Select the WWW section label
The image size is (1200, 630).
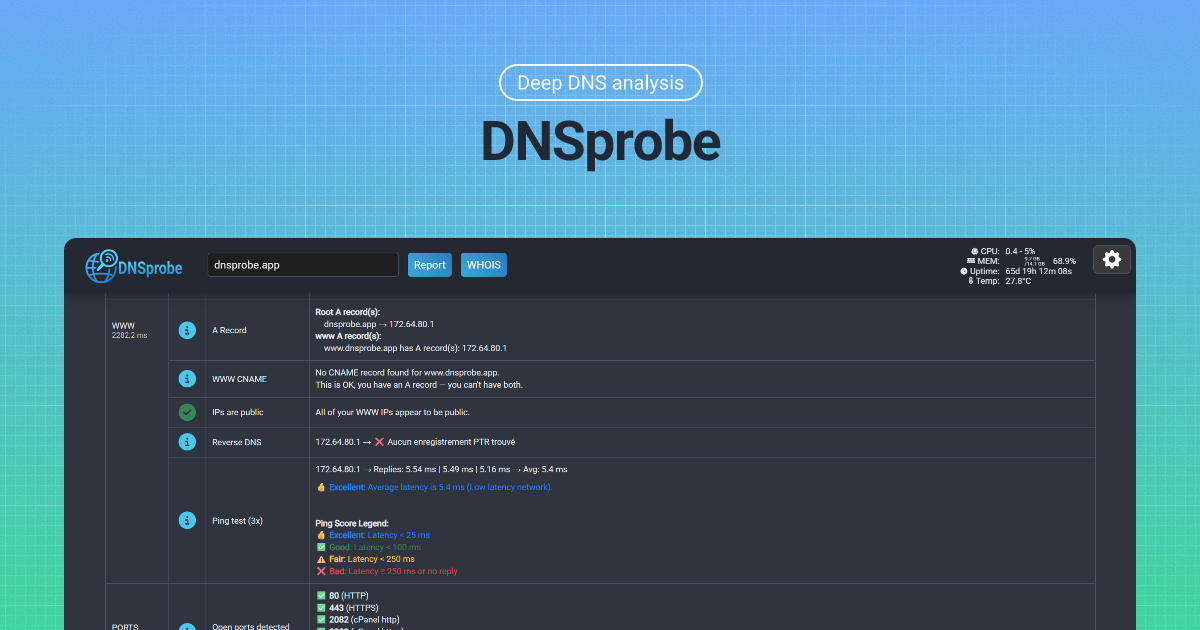coord(123,326)
